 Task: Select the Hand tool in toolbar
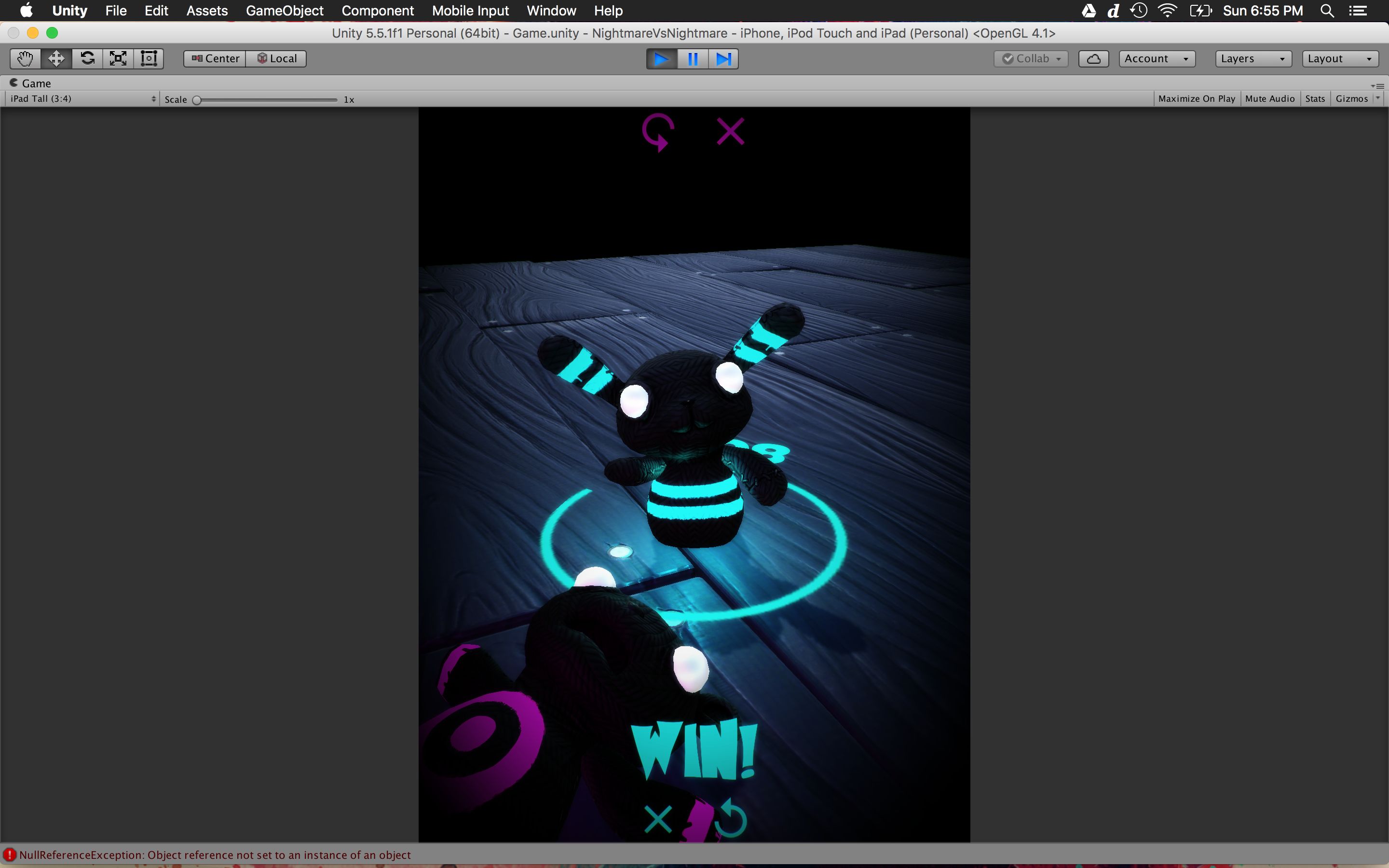[x=25, y=58]
